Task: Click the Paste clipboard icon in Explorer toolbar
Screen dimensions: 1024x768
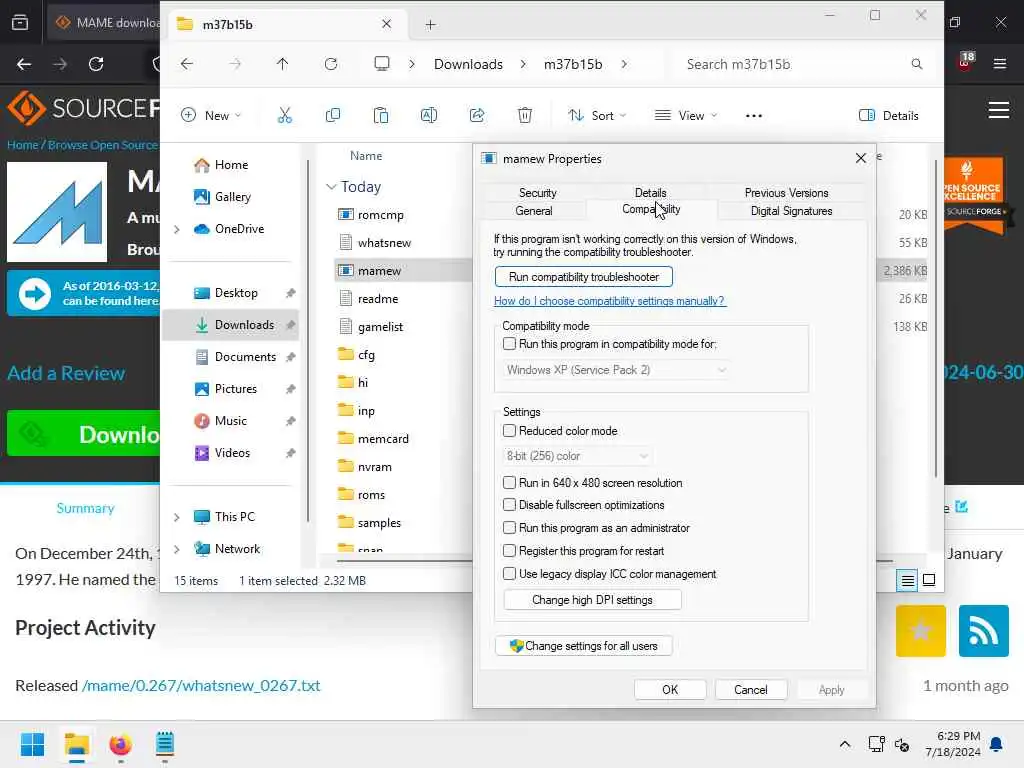Action: 381,116
